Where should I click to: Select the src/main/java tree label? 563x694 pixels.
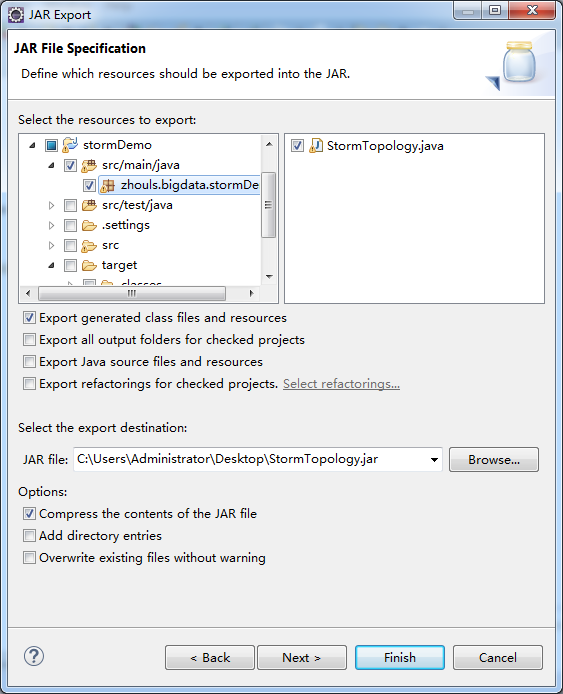tap(141, 165)
